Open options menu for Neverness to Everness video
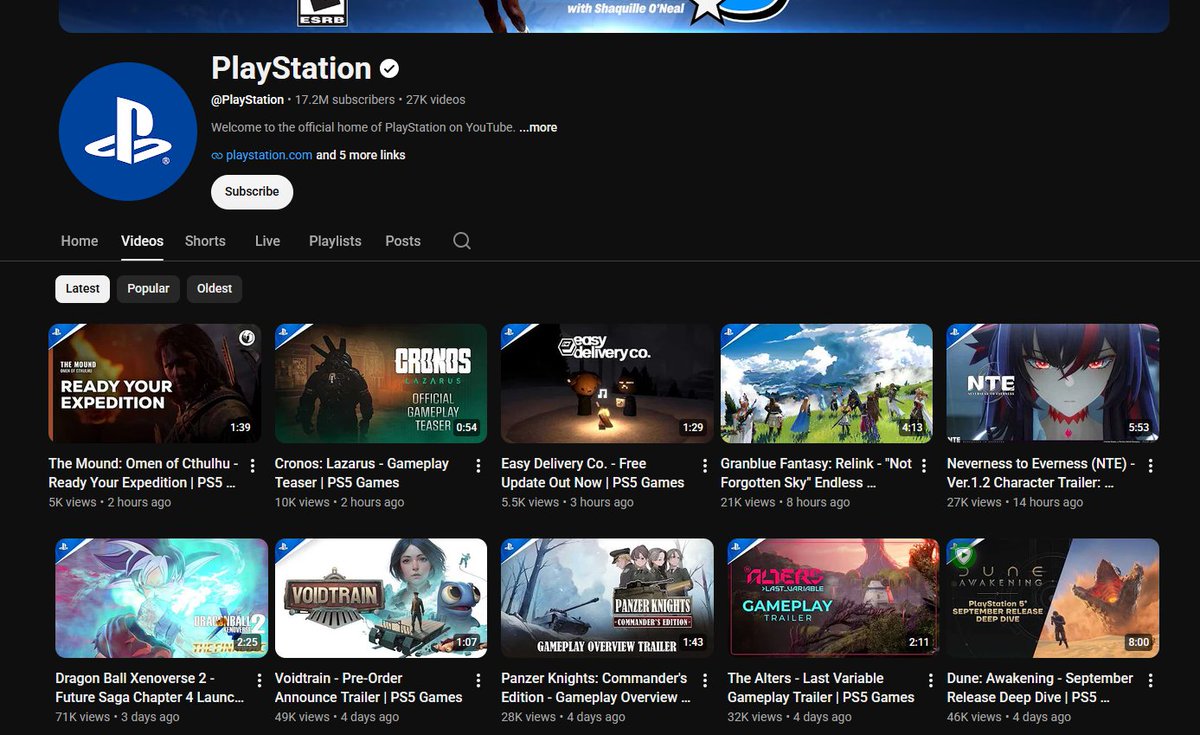1200x735 pixels. (1151, 466)
